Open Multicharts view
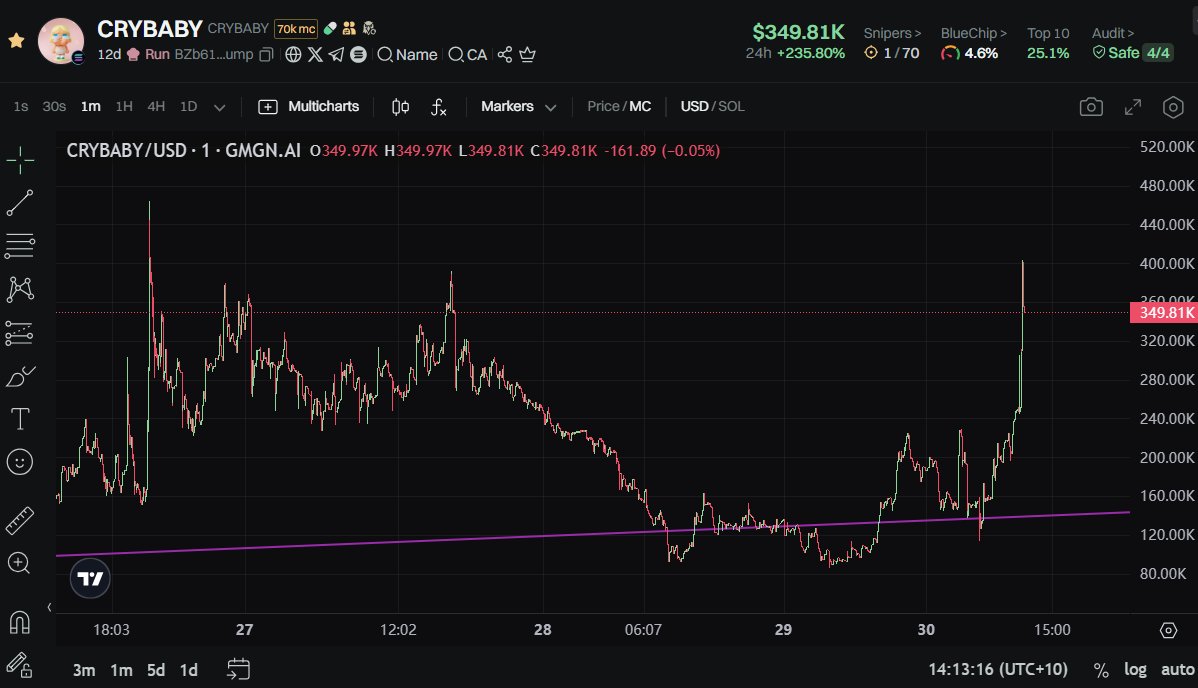 point(309,106)
